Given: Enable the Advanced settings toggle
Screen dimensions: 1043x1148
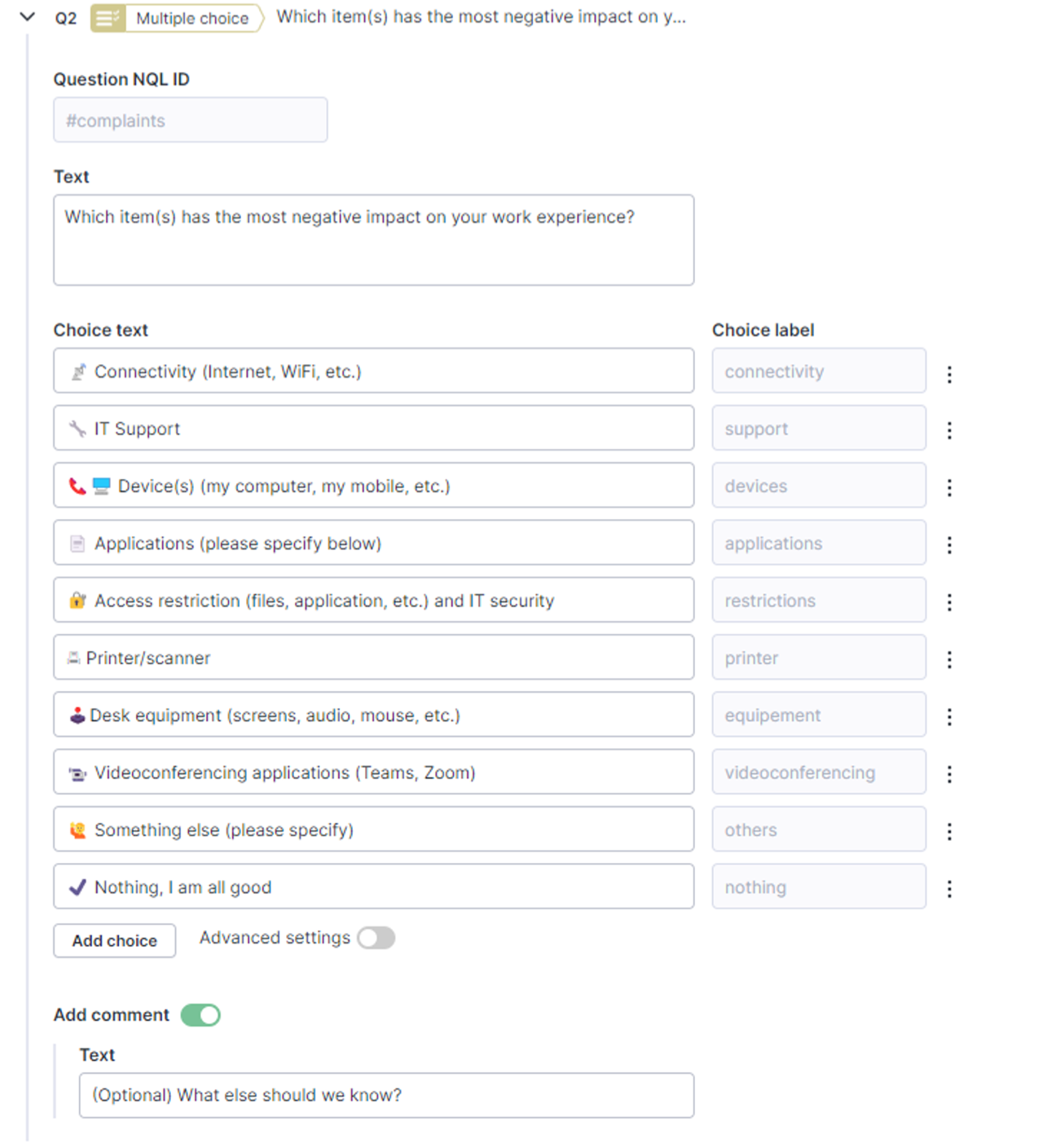Looking at the screenshot, I should point(376,938).
